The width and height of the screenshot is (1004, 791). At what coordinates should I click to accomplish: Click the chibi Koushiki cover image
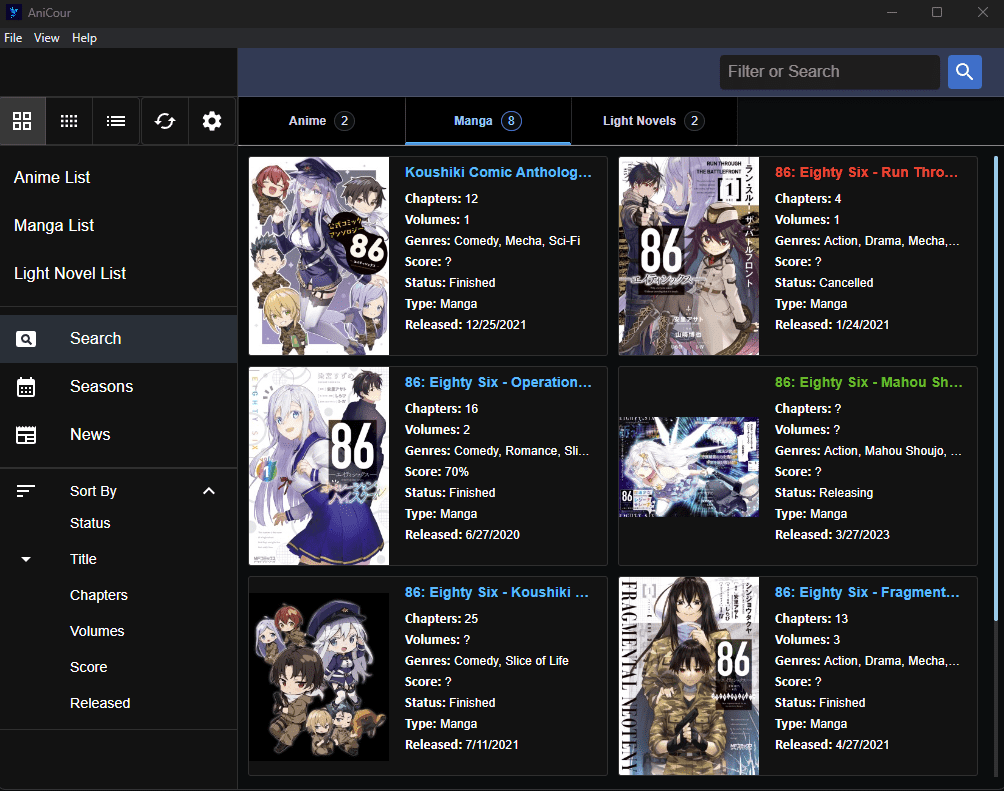click(x=319, y=677)
